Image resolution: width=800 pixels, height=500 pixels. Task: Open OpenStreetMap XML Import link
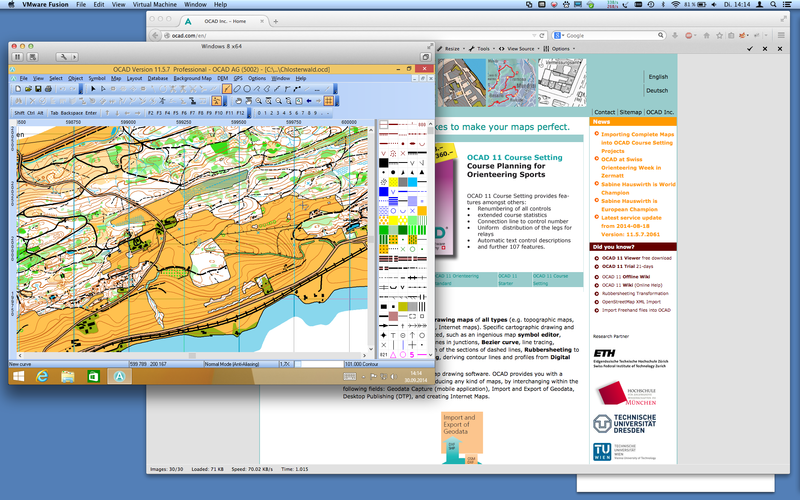coord(631,302)
